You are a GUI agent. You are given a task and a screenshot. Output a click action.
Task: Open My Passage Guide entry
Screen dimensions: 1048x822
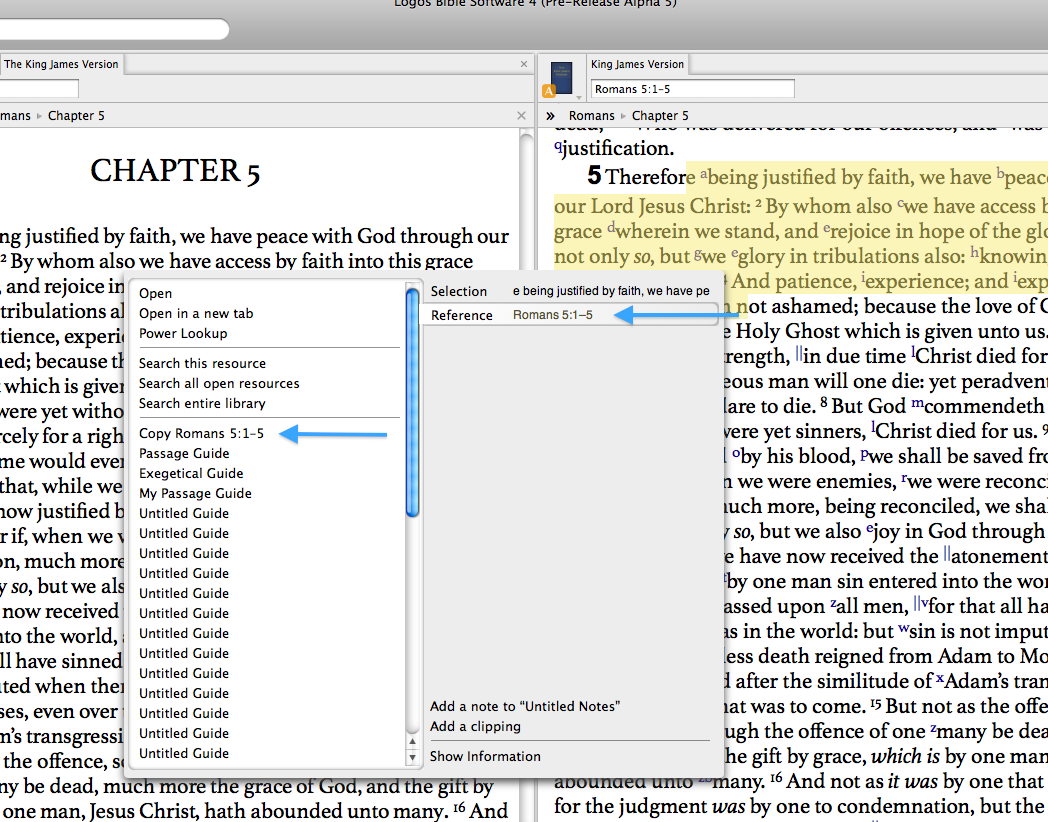(x=195, y=494)
